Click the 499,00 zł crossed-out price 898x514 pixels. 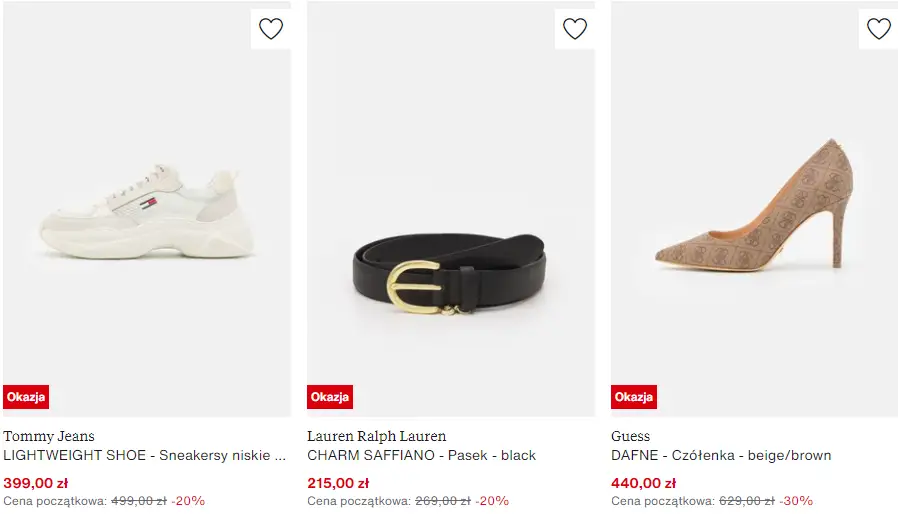point(139,501)
